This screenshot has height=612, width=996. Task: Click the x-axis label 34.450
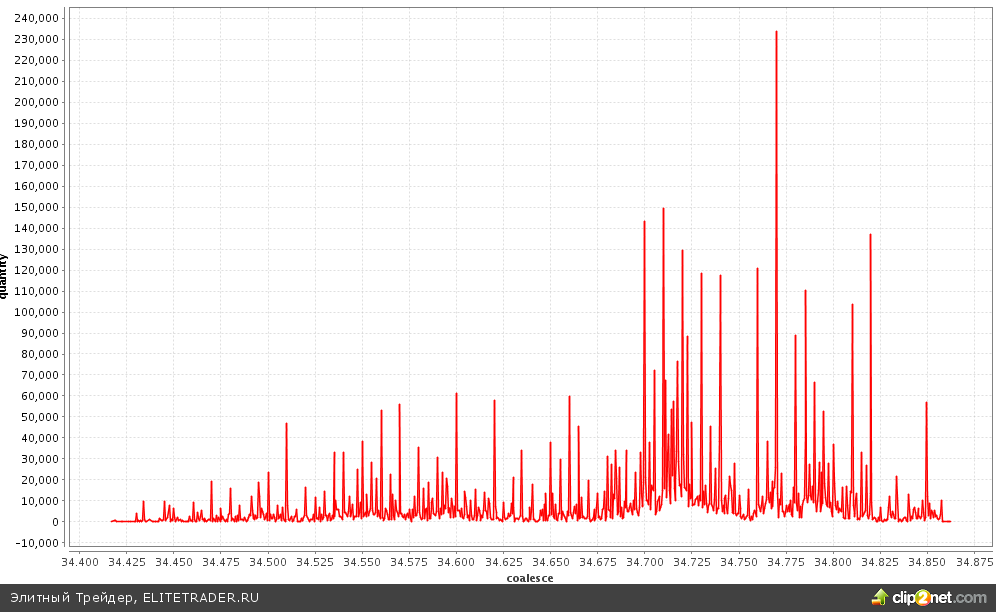(174, 562)
